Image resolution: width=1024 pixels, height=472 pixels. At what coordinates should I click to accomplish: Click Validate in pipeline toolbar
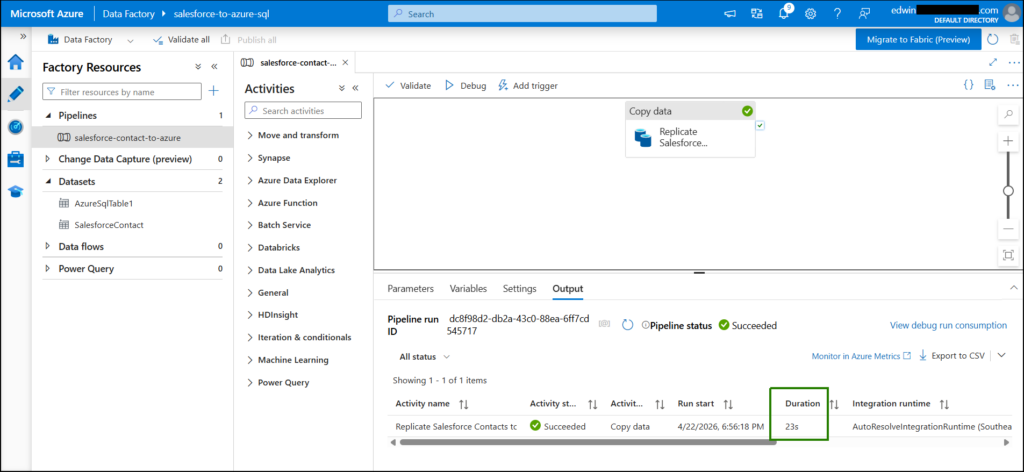pyautogui.click(x=408, y=86)
